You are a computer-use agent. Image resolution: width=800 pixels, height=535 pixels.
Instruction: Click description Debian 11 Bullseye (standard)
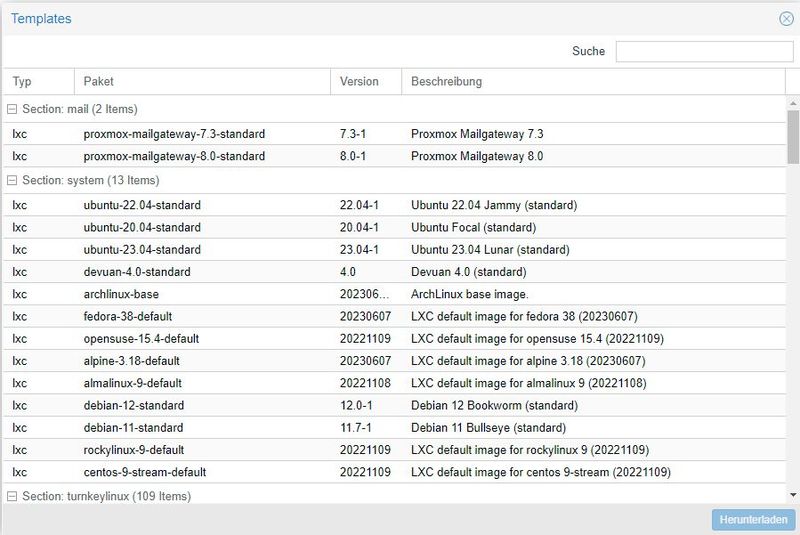(488, 428)
